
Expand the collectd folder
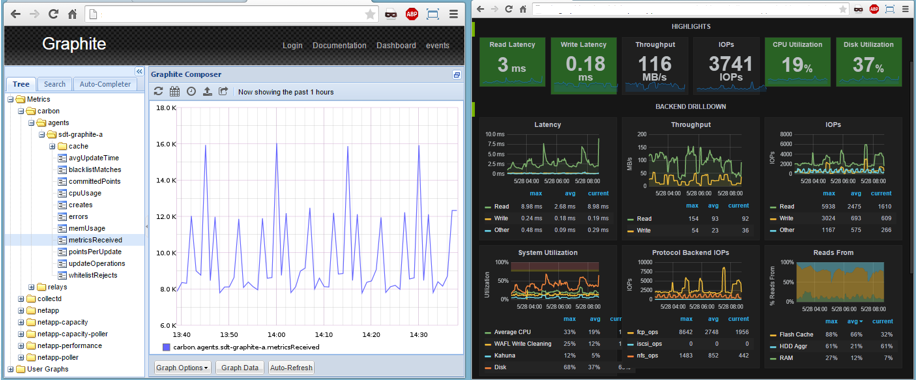(22, 299)
